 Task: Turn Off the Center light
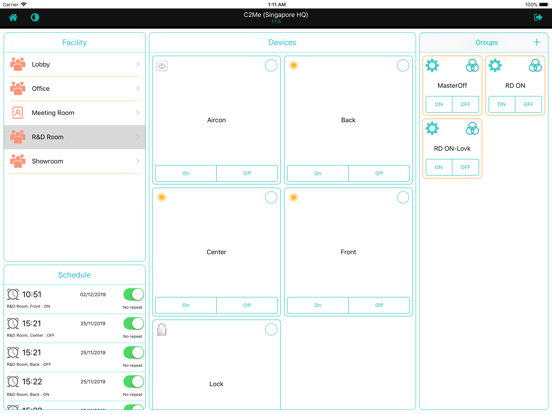(247, 305)
